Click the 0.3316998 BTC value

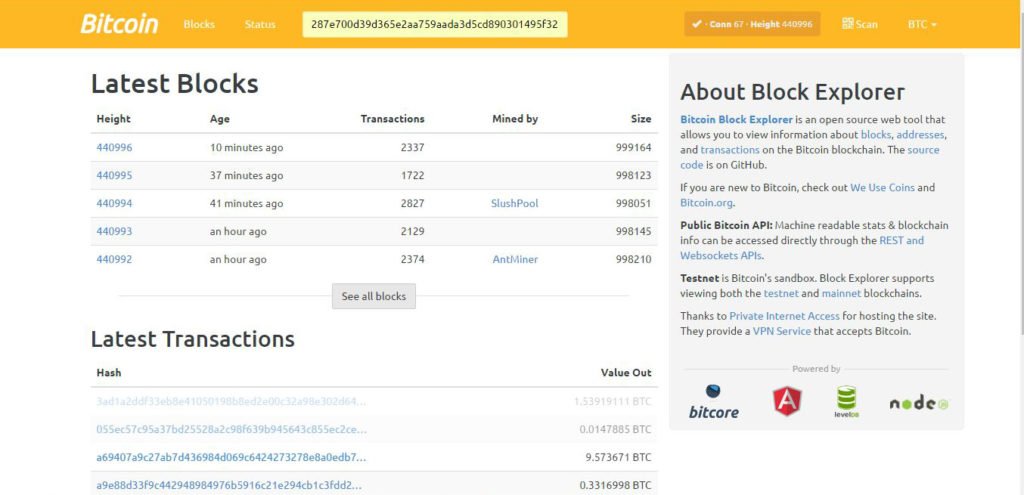click(616, 485)
